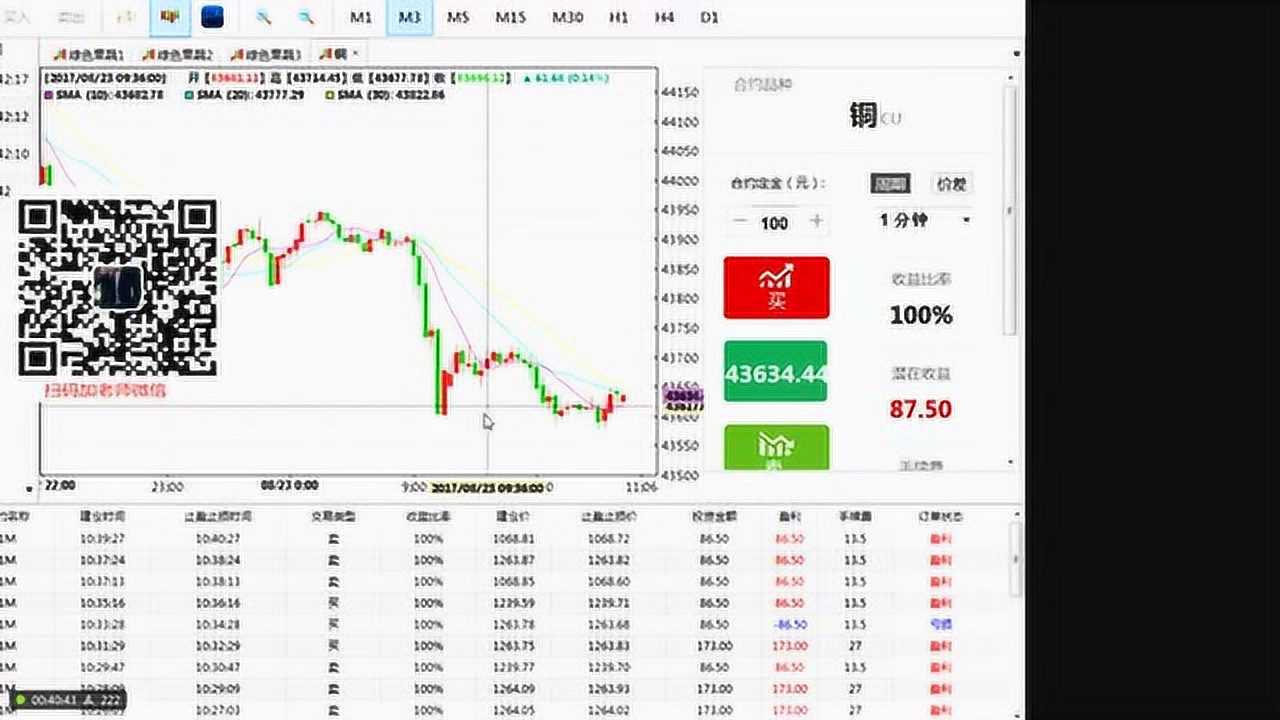Select the candlestick chart type icon
This screenshot has width=1280, height=720.
coord(172,17)
